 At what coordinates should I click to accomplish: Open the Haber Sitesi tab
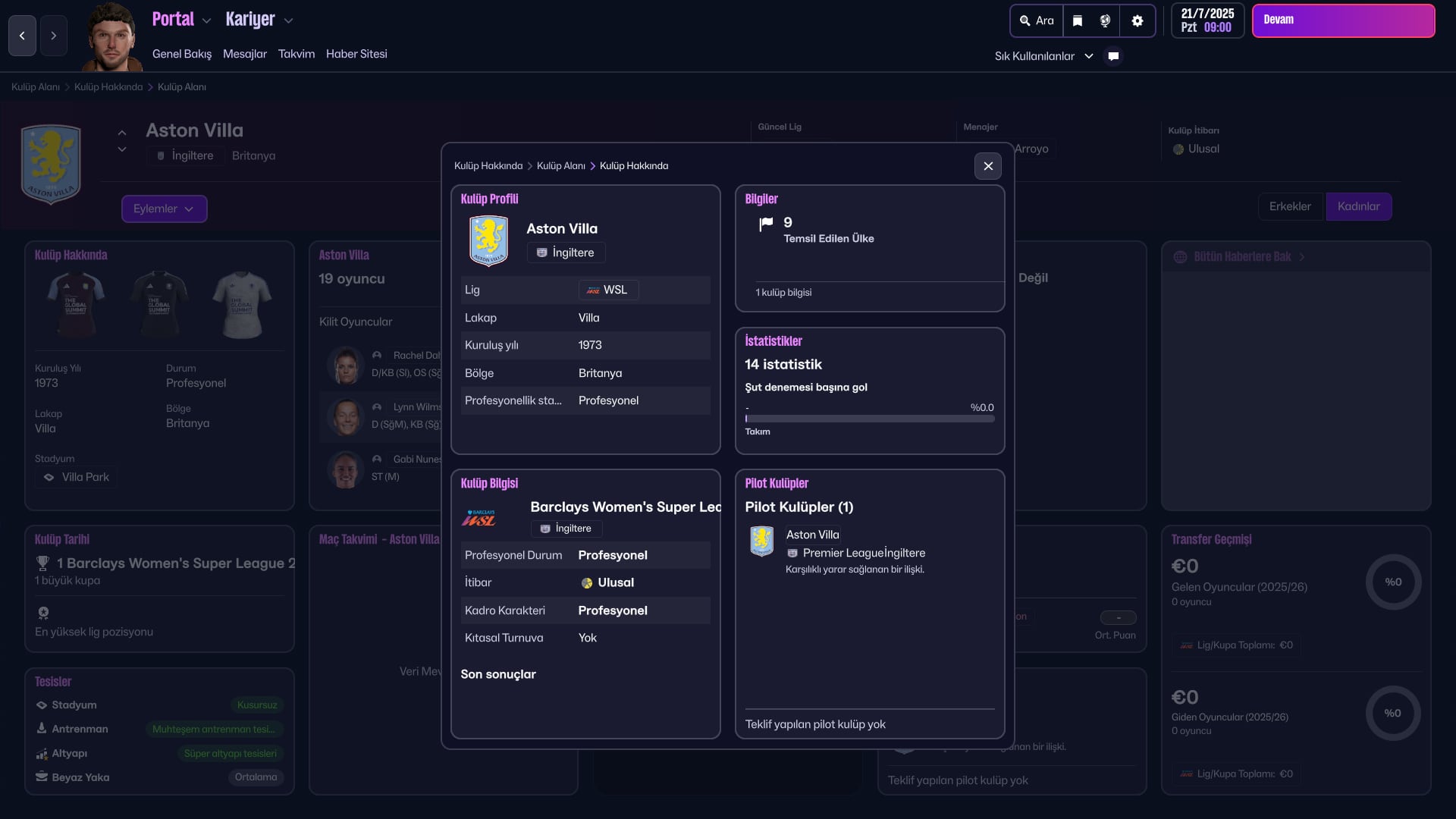coord(356,54)
